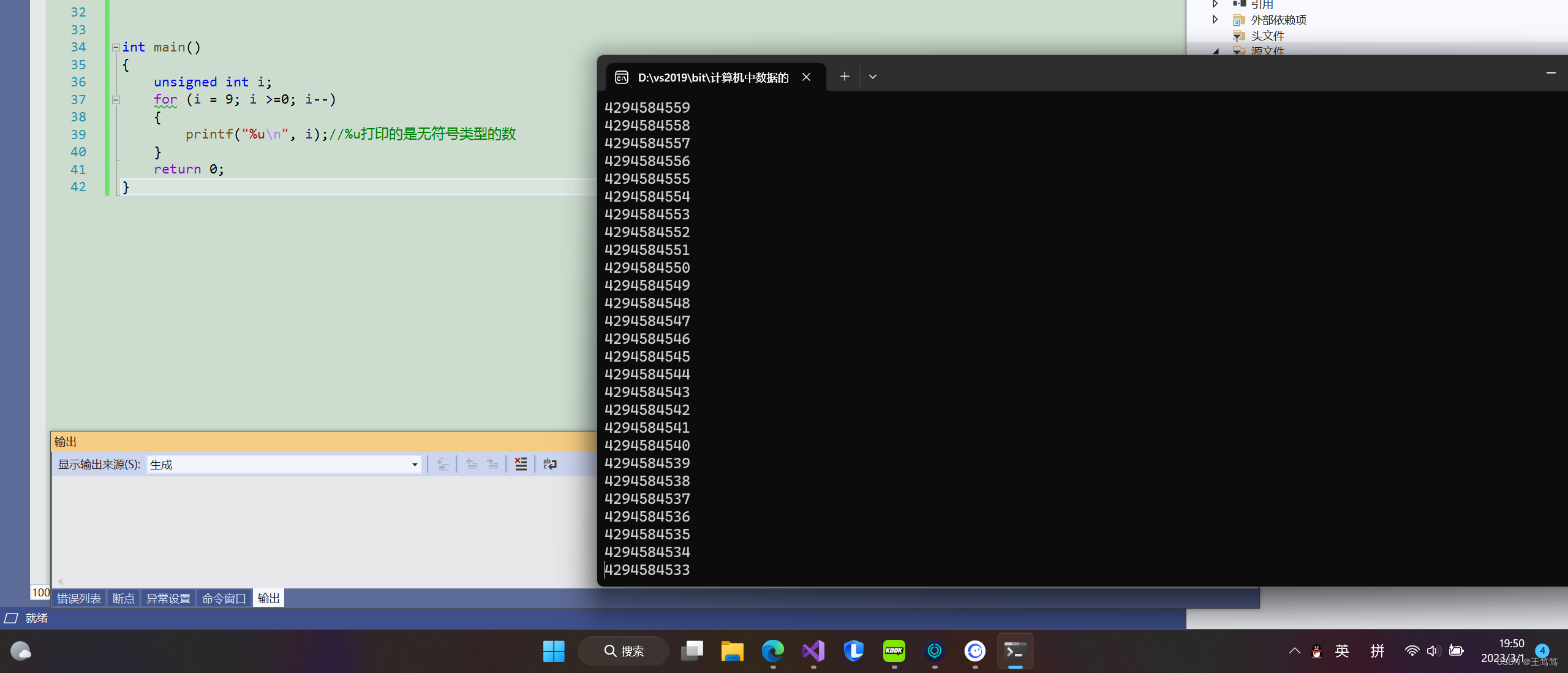Select the D:\vs2019\bit terminal tab

click(x=713, y=77)
